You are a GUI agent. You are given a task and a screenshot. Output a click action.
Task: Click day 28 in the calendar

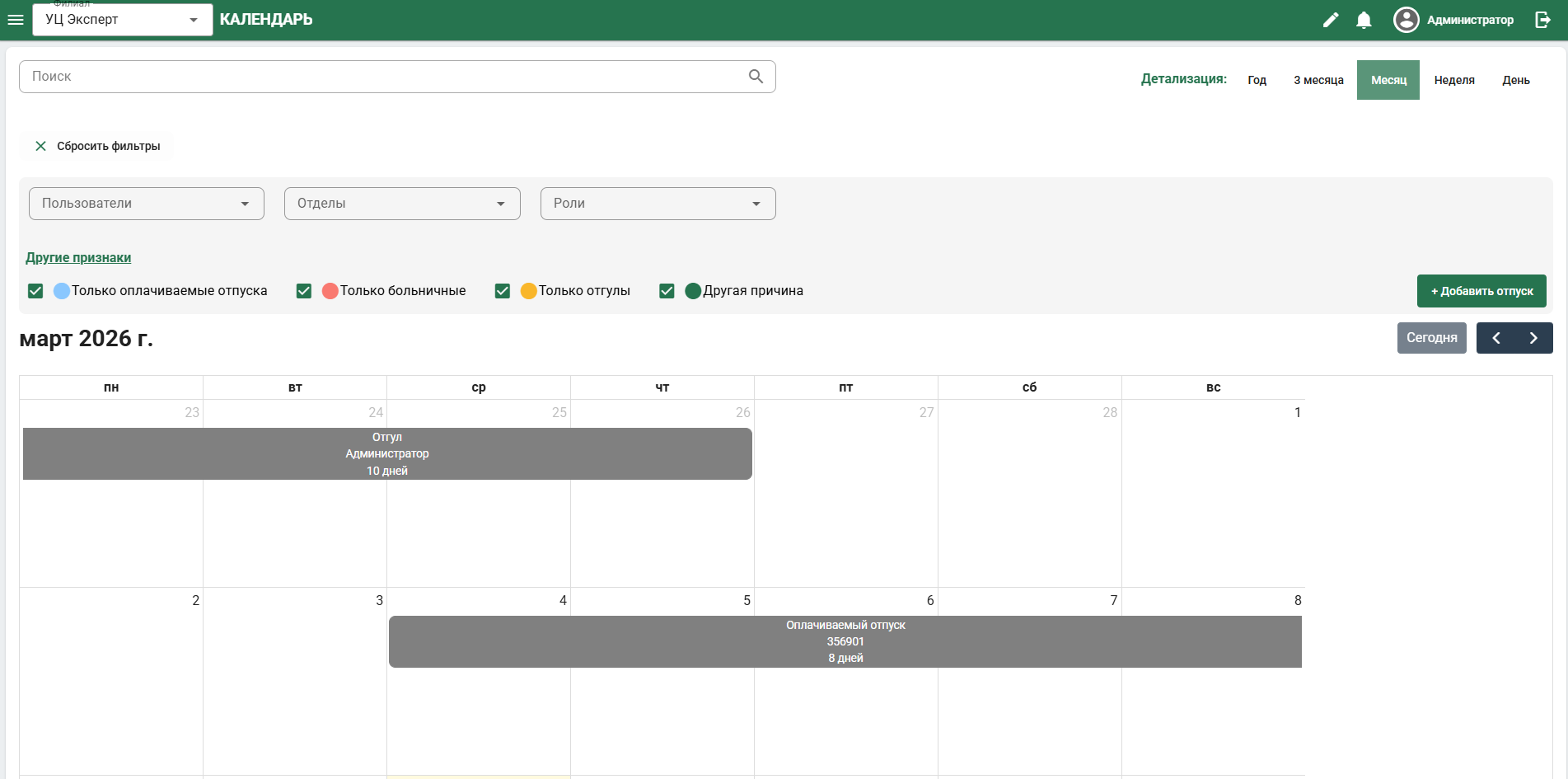click(1110, 412)
